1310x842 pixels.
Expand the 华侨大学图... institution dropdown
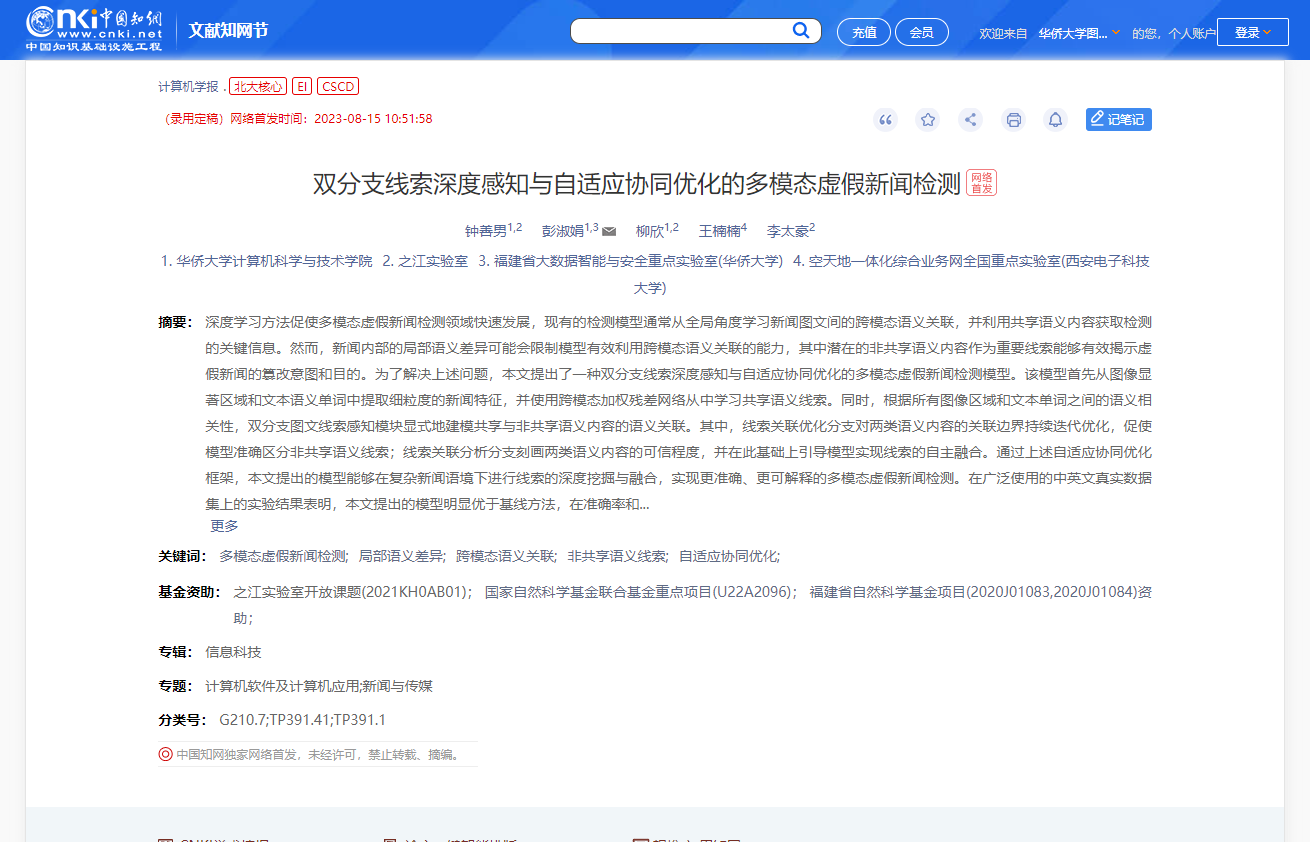click(1079, 33)
